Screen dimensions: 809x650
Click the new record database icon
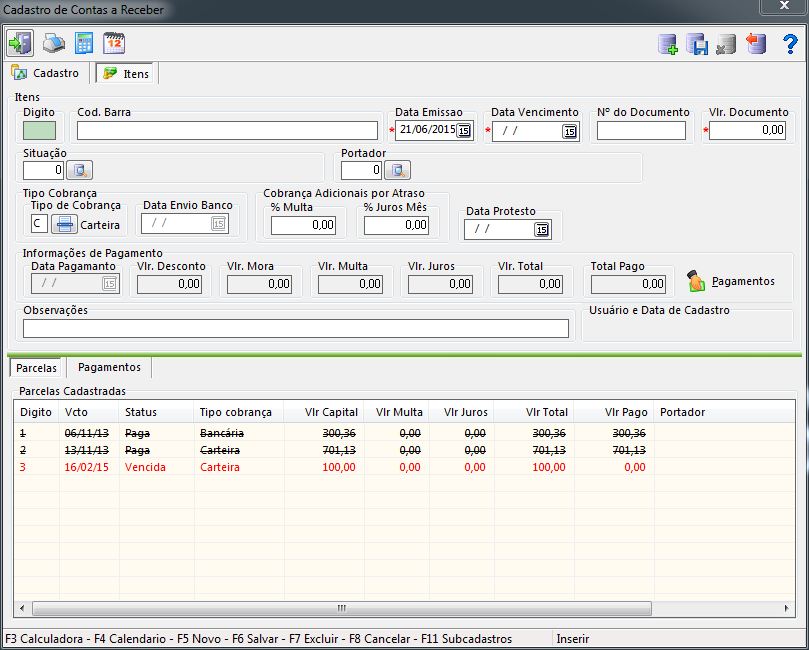[x=668, y=44]
